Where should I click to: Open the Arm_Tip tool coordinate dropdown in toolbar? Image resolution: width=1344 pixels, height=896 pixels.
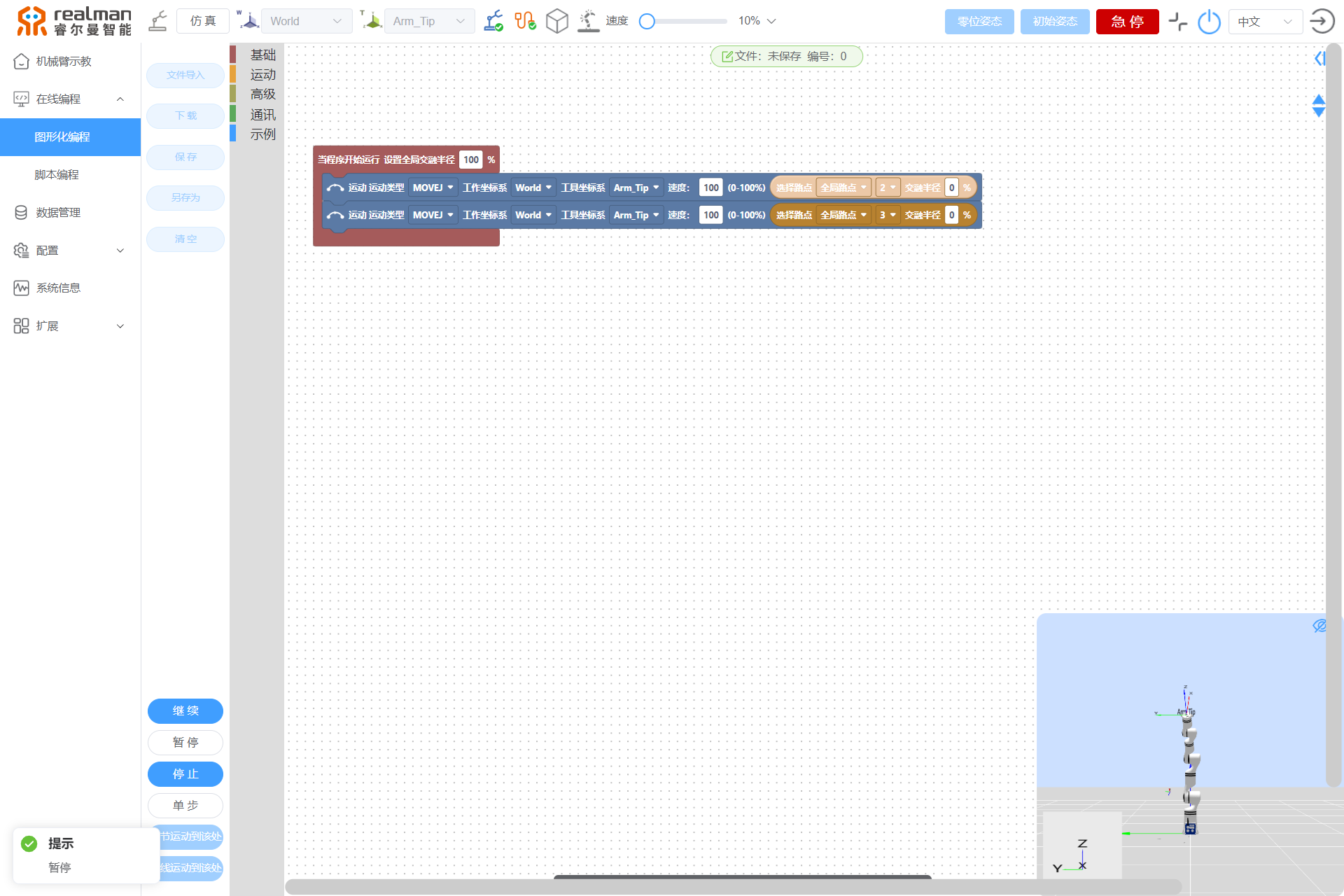tap(428, 21)
